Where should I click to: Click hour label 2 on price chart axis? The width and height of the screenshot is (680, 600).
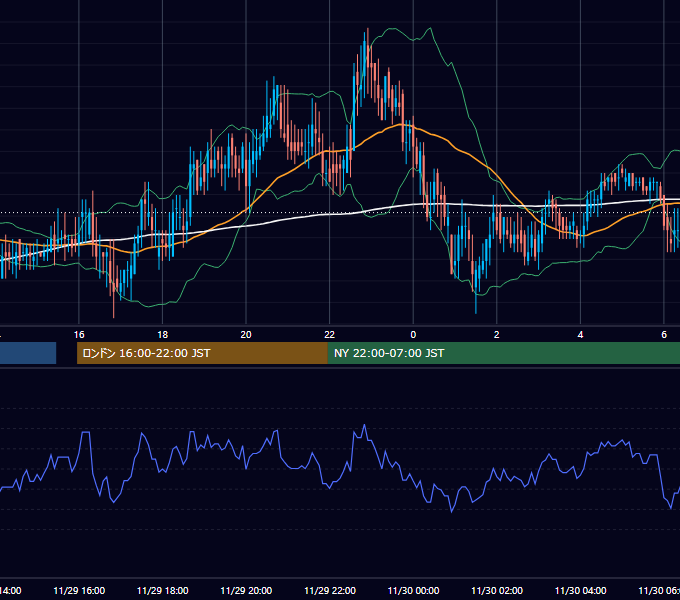coord(497,334)
